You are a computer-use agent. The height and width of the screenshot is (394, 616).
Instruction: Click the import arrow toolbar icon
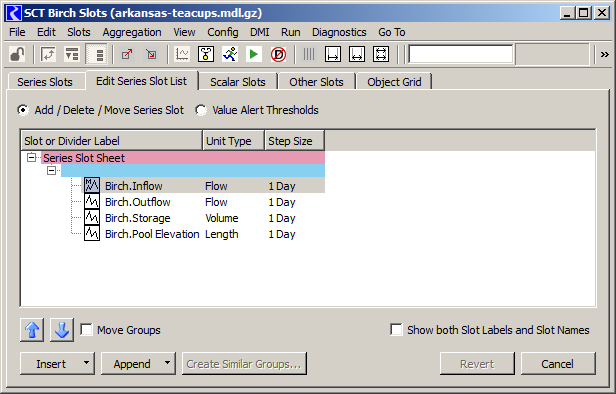151,54
